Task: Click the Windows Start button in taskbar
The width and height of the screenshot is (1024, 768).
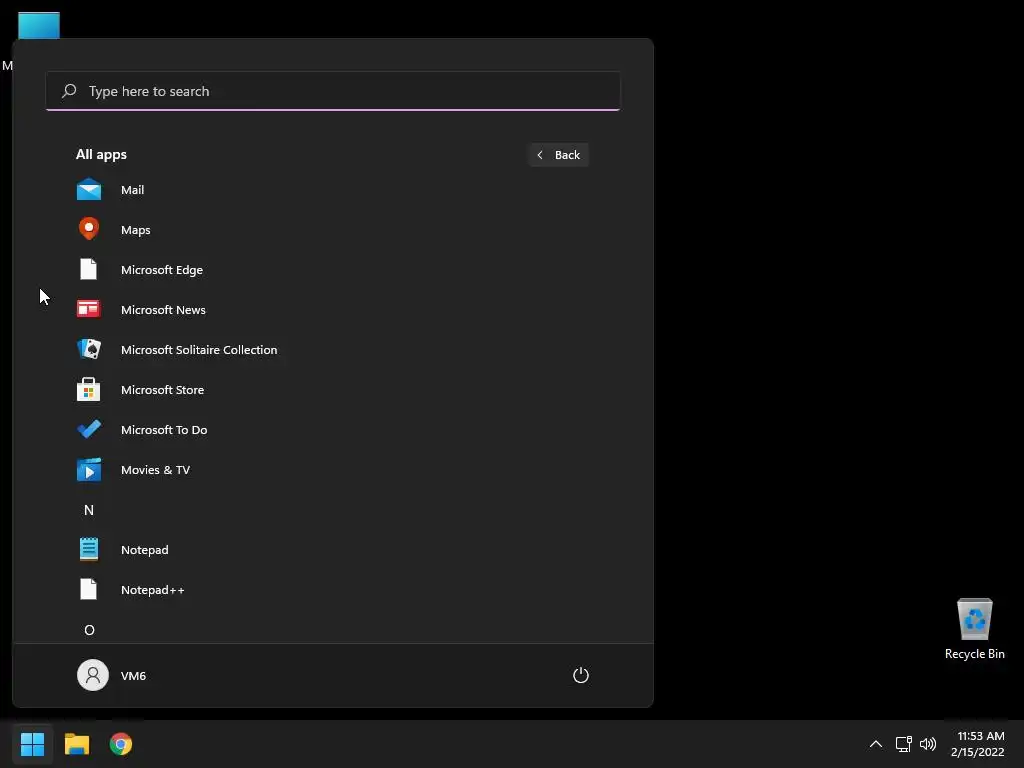Action: coord(32,744)
